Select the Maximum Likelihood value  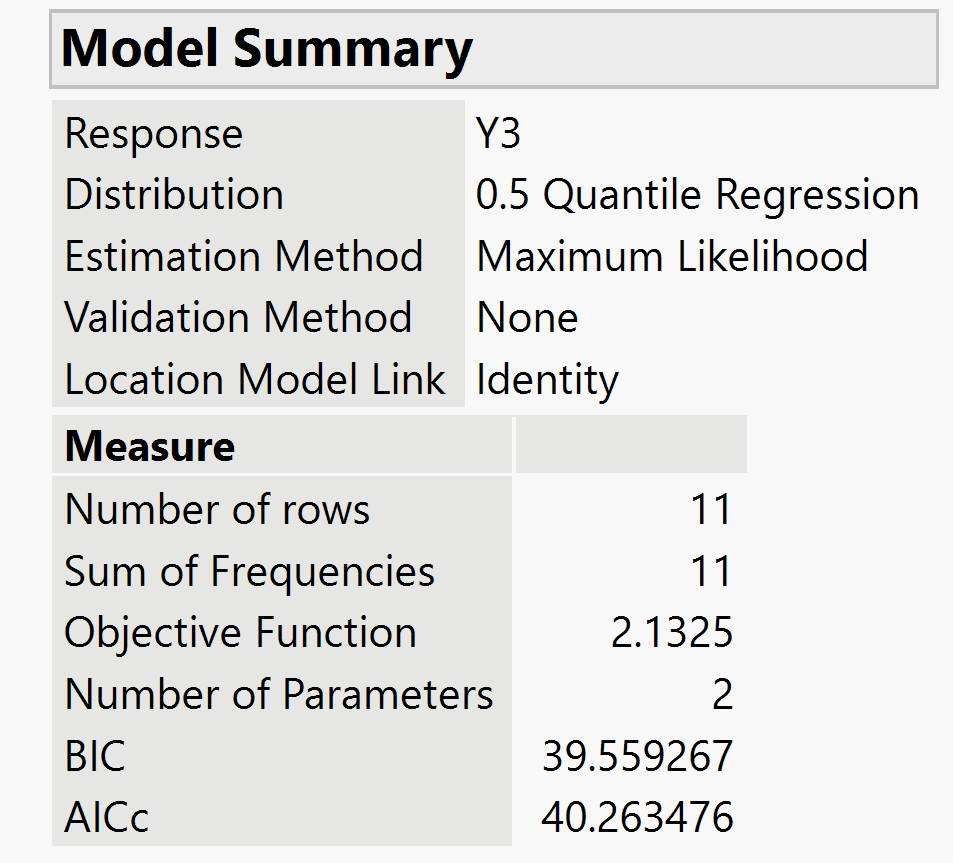(672, 257)
